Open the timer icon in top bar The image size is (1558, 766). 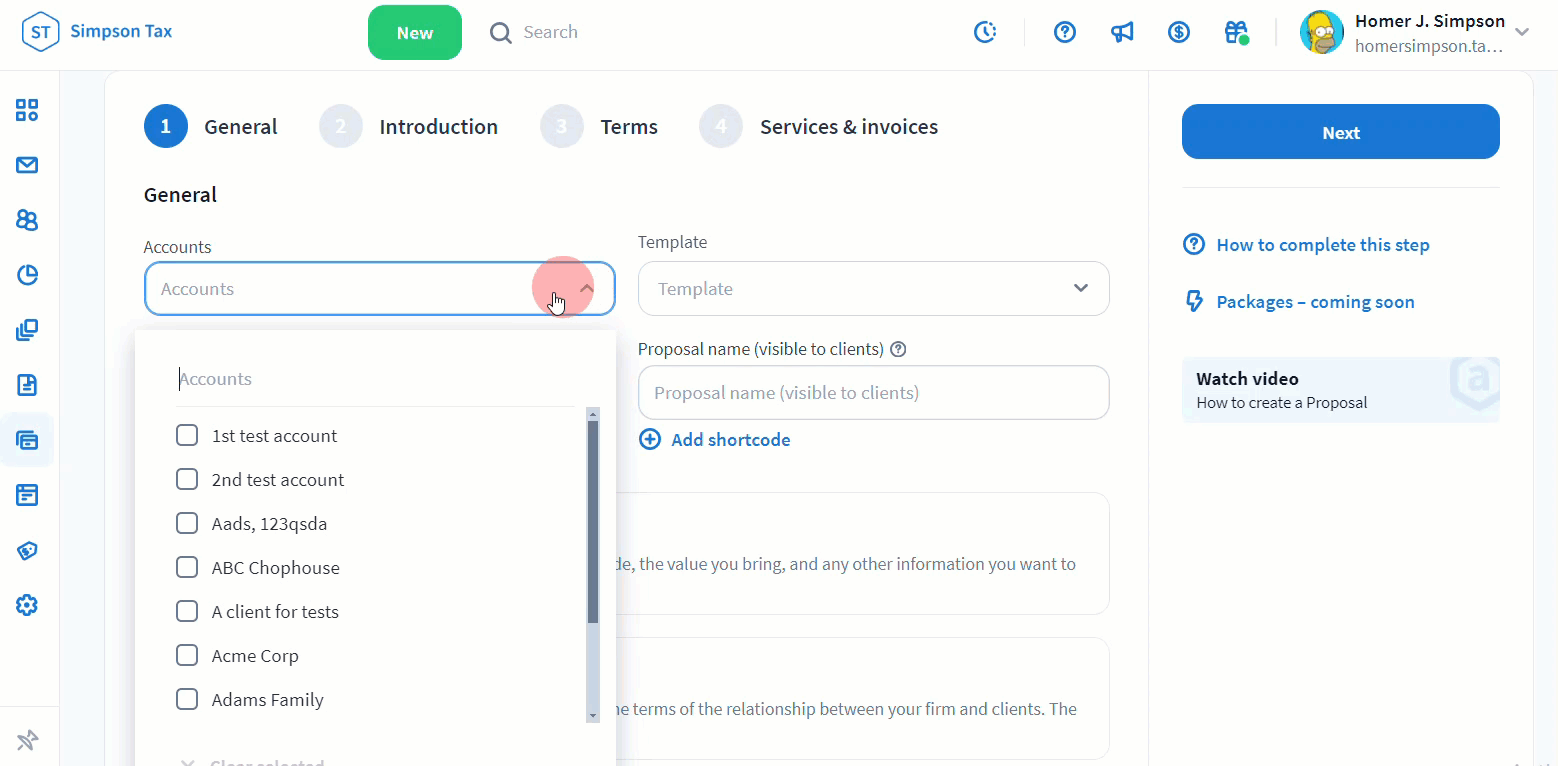pyautogui.click(x=985, y=32)
